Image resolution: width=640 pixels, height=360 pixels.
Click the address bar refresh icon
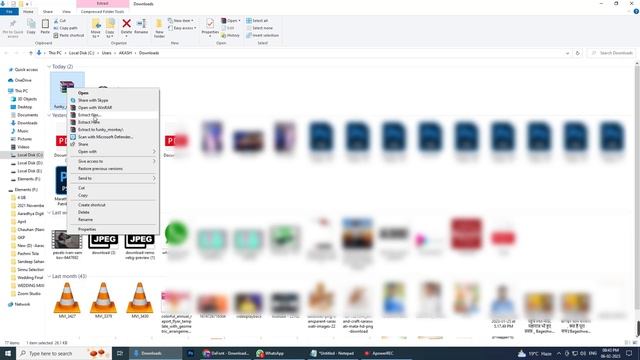point(578,53)
